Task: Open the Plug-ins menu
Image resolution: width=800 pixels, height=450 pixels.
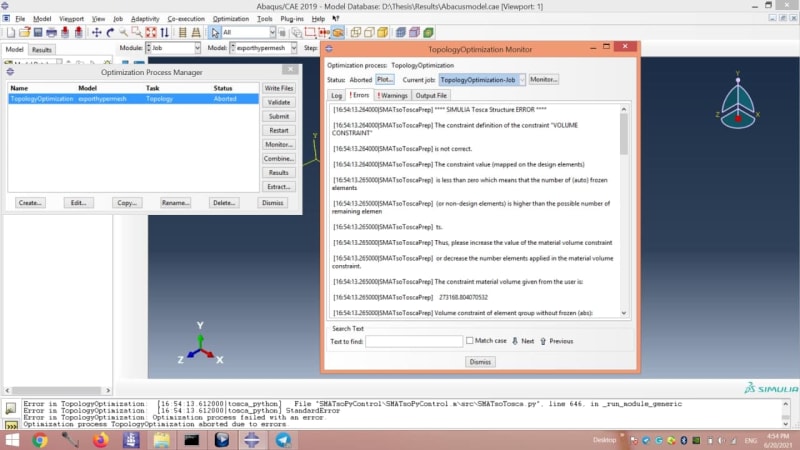Action: tap(292, 19)
